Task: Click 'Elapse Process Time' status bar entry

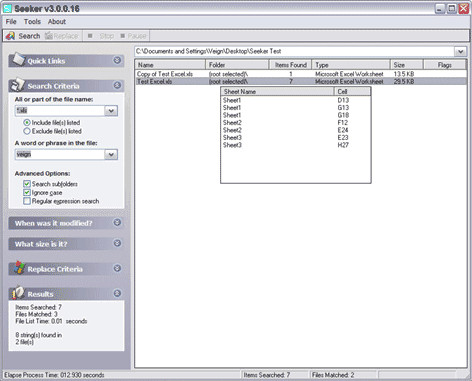Action: pos(54,375)
